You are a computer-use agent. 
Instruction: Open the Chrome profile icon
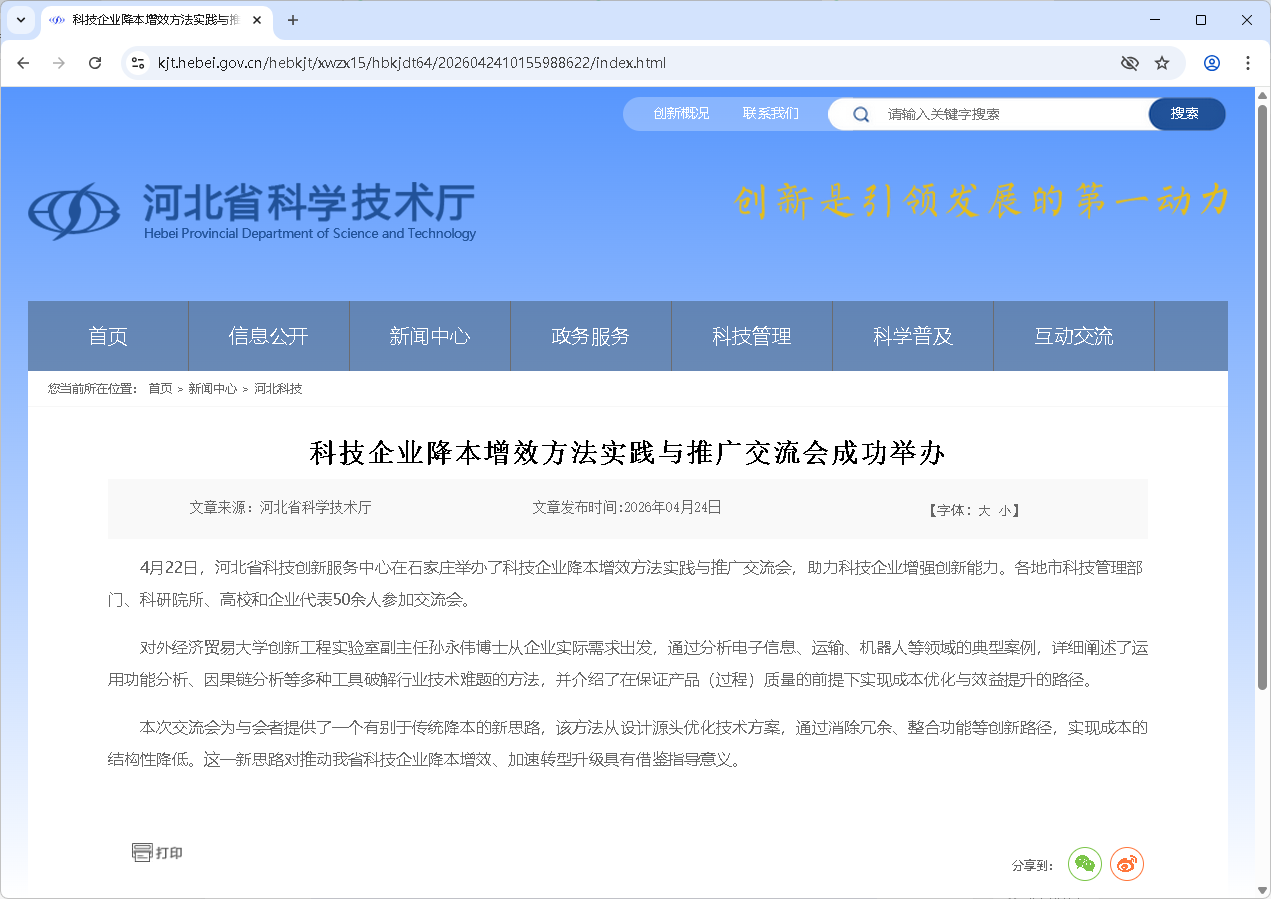1212,63
